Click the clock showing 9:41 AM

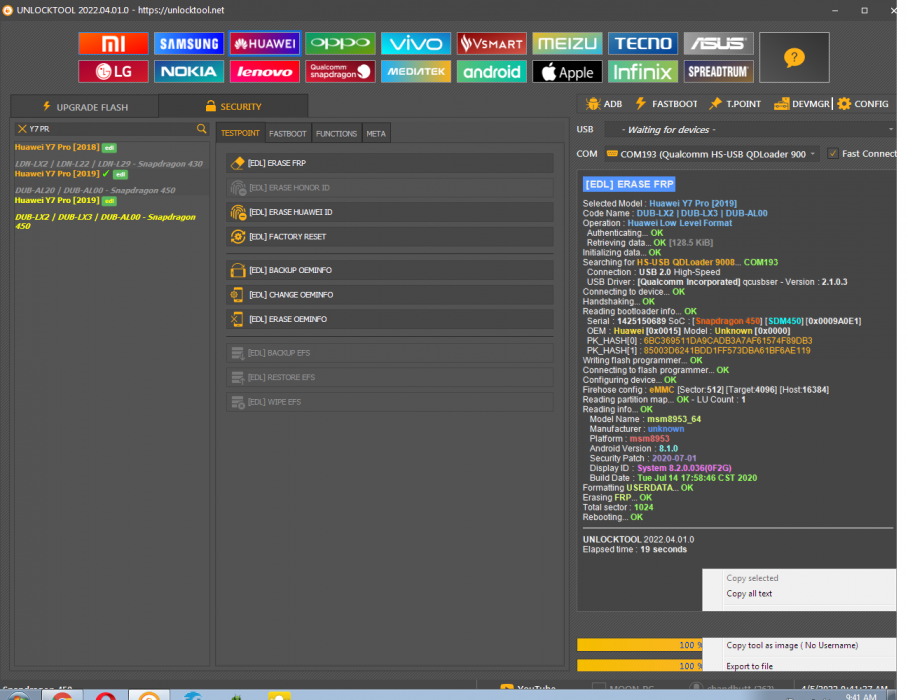(x=861, y=697)
